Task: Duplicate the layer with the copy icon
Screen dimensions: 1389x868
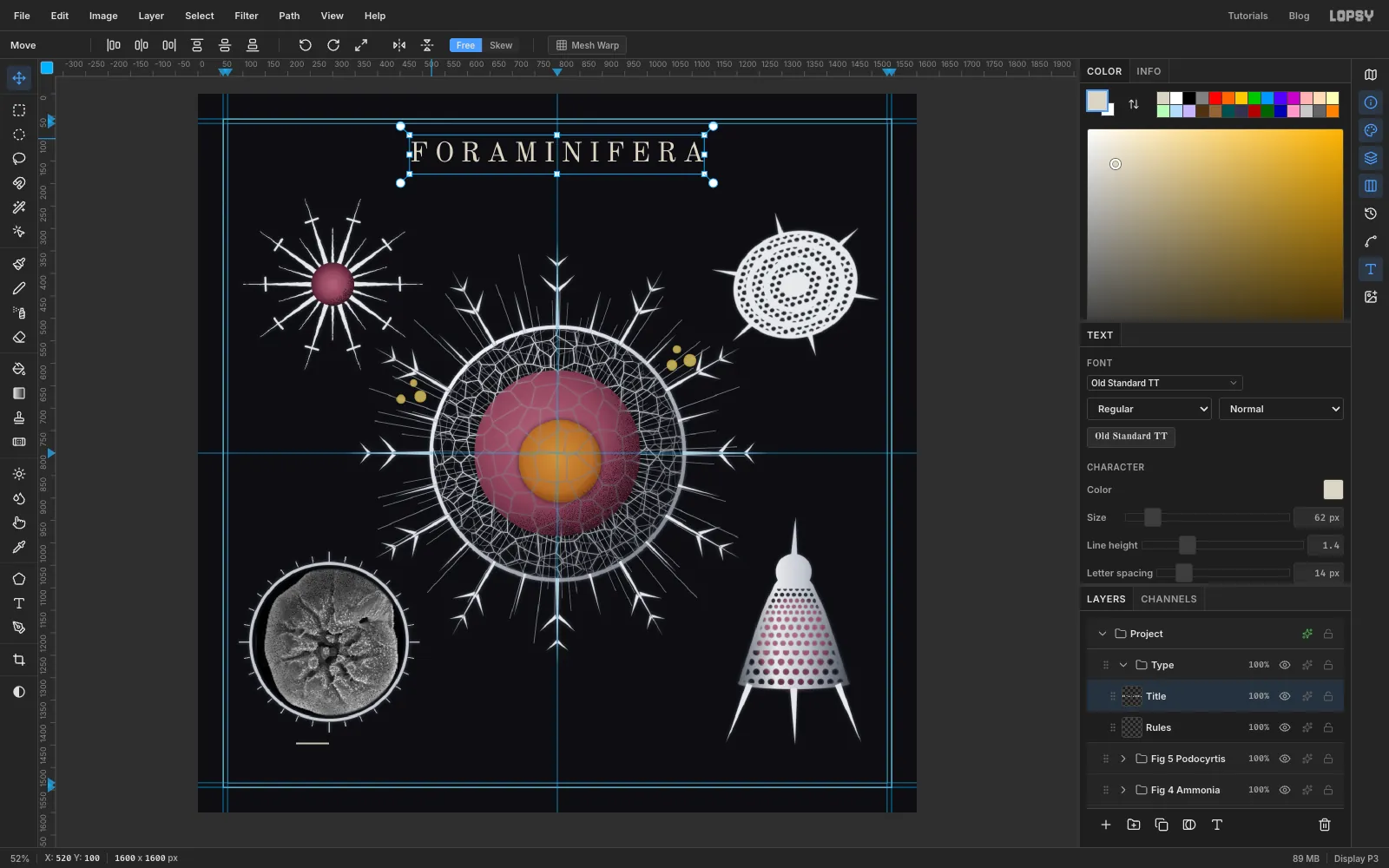Action: (1162, 825)
